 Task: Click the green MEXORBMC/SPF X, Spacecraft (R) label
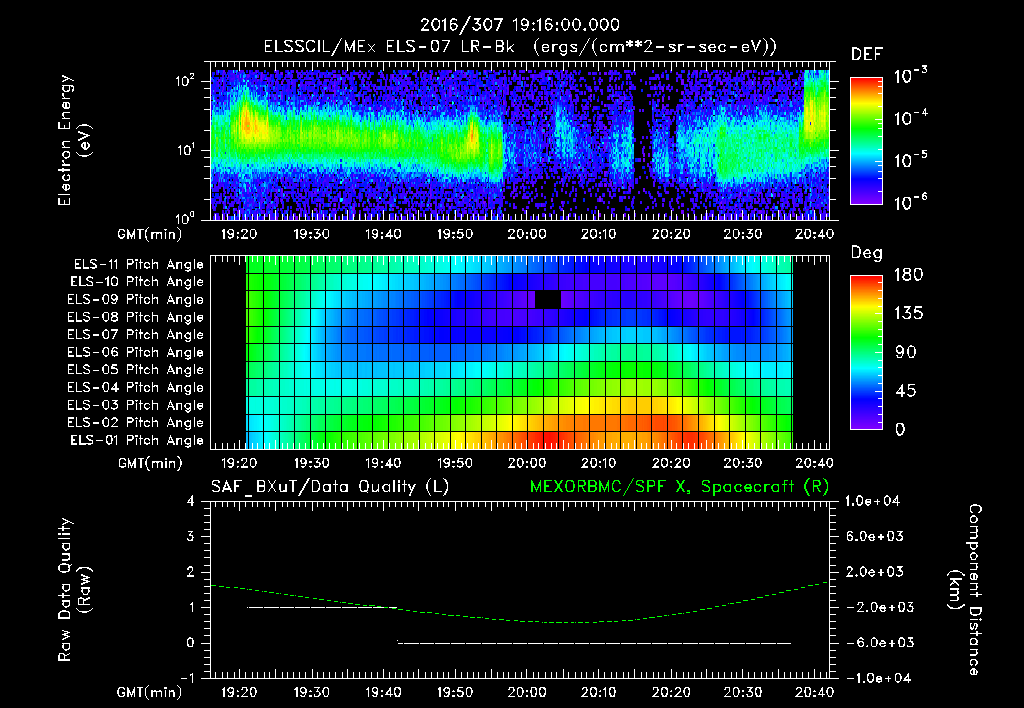point(679,487)
